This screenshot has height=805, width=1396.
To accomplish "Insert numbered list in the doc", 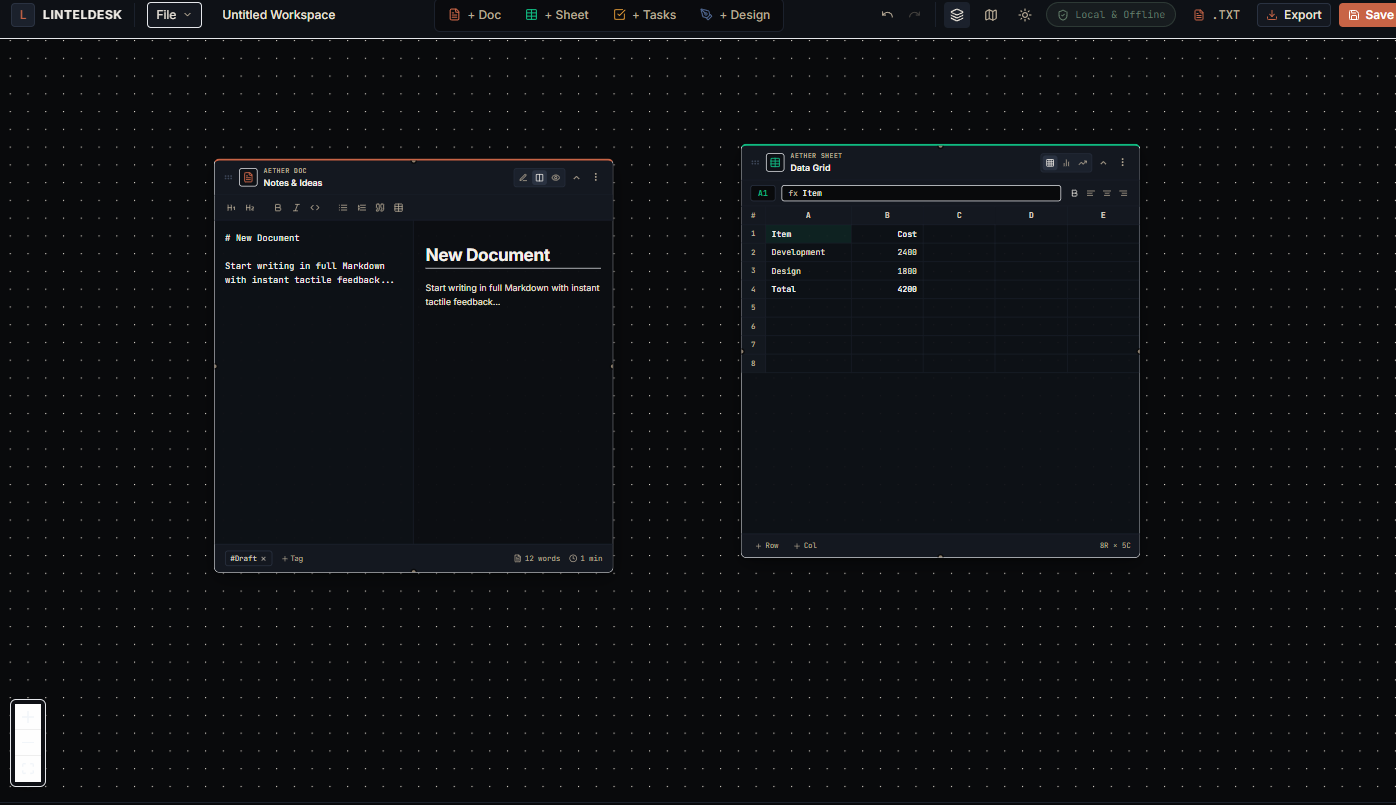I will [362, 208].
